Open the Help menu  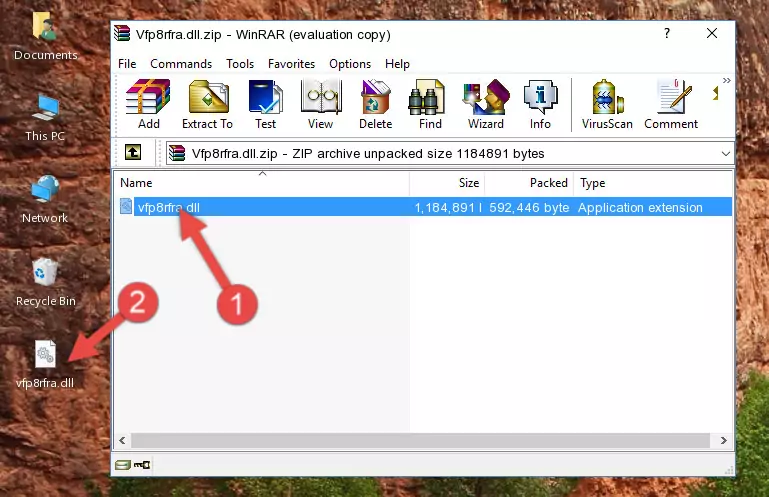[397, 64]
